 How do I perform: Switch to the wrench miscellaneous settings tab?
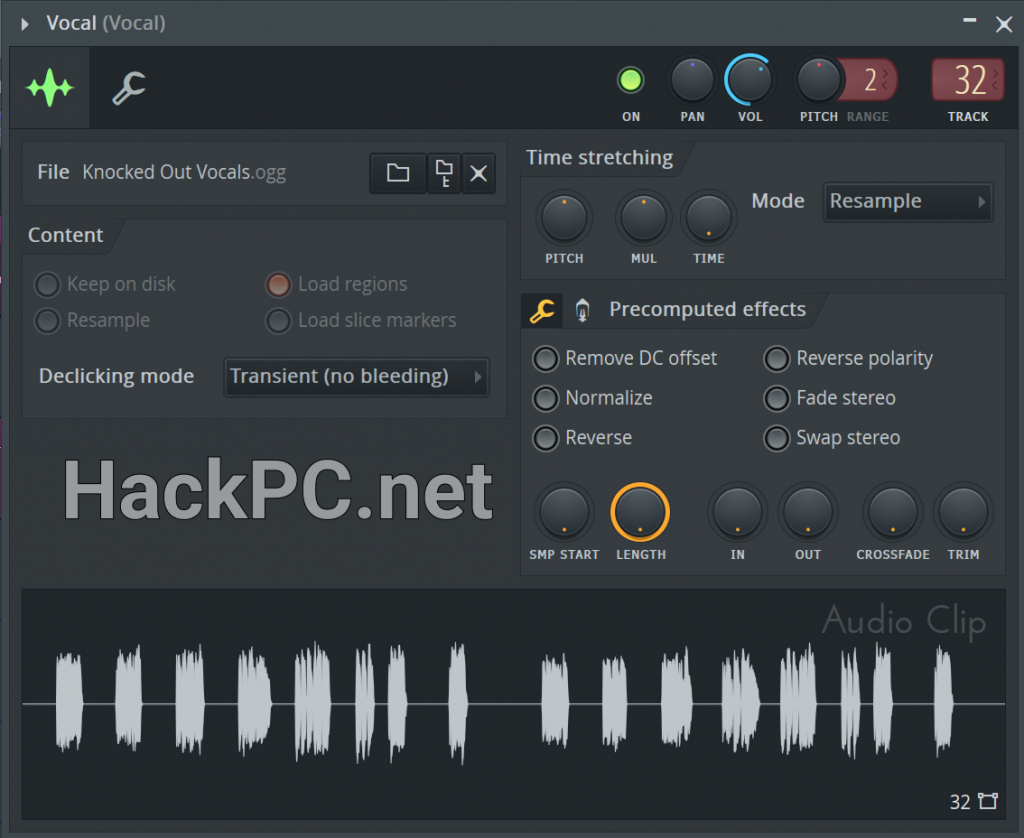pos(129,88)
